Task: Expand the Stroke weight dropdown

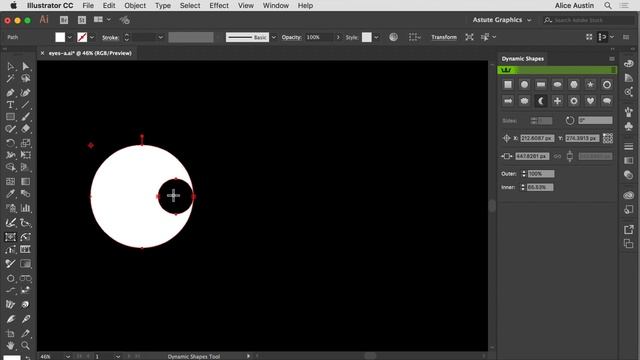Action: coord(160,37)
